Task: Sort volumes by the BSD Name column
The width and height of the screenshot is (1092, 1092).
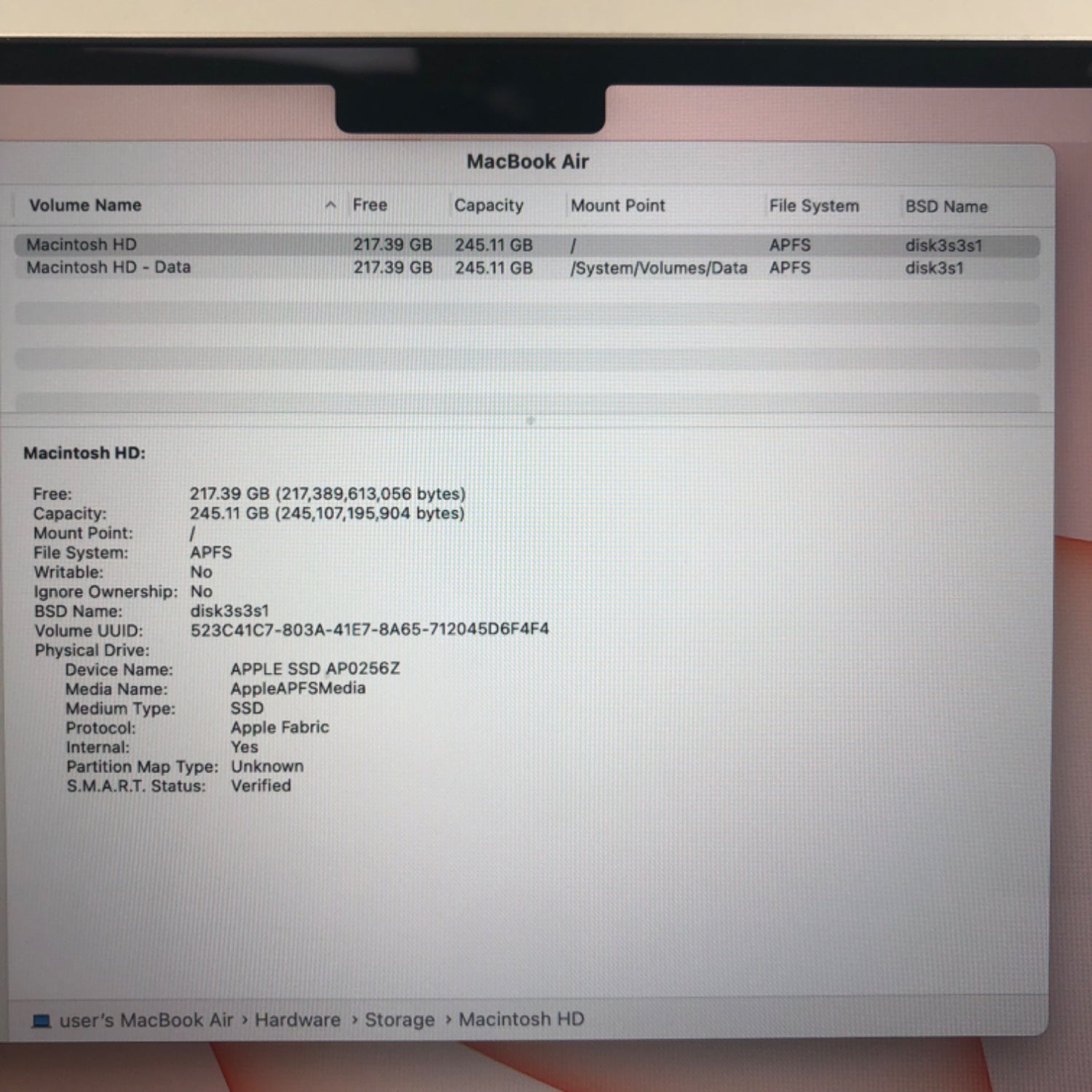Action: (x=946, y=205)
